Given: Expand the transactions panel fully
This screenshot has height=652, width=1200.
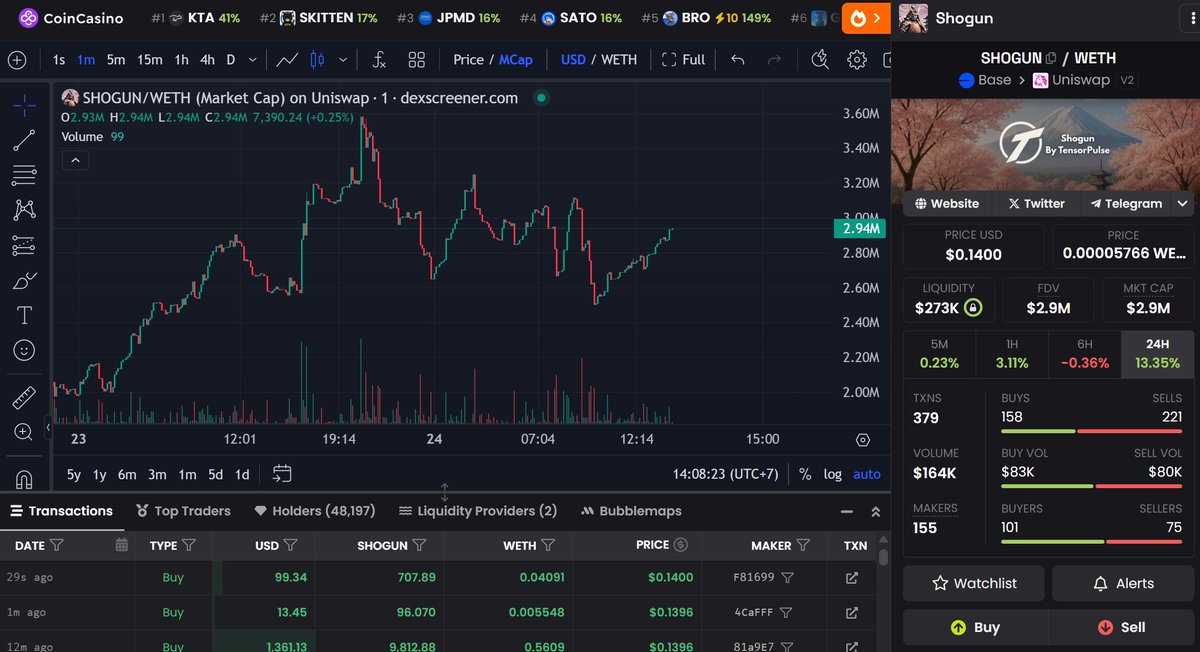Looking at the screenshot, I should [876, 511].
